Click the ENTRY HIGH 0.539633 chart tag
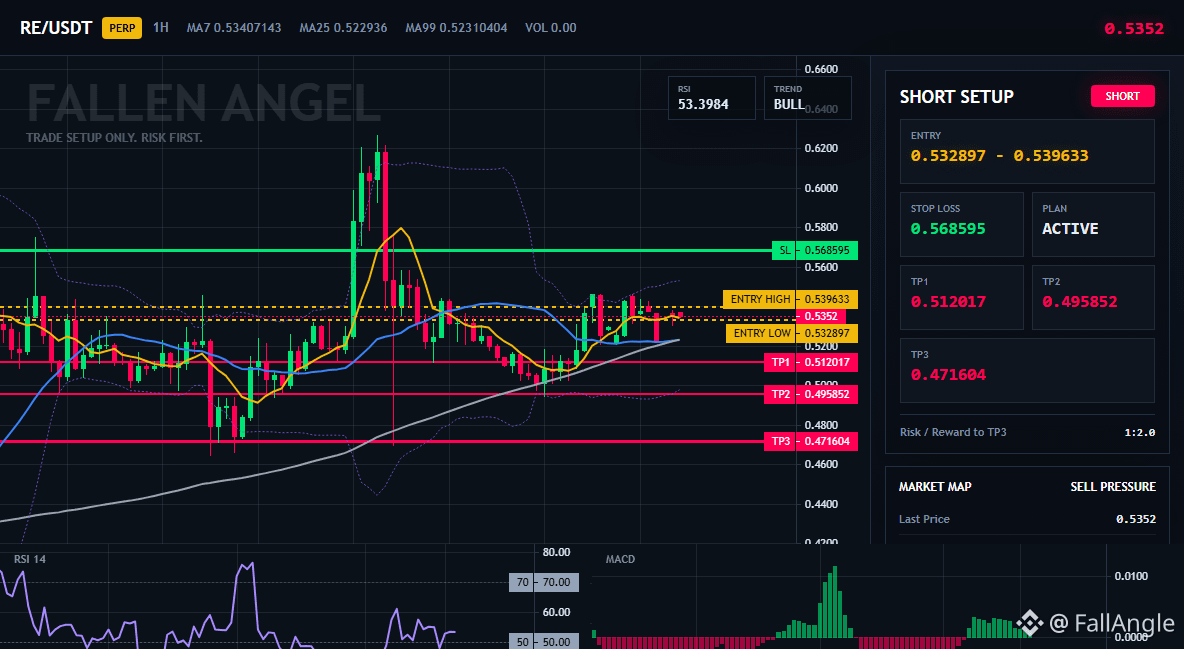The height and width of the screenshot is (649, 1184). pyautogui.click(x=791, y=299)
